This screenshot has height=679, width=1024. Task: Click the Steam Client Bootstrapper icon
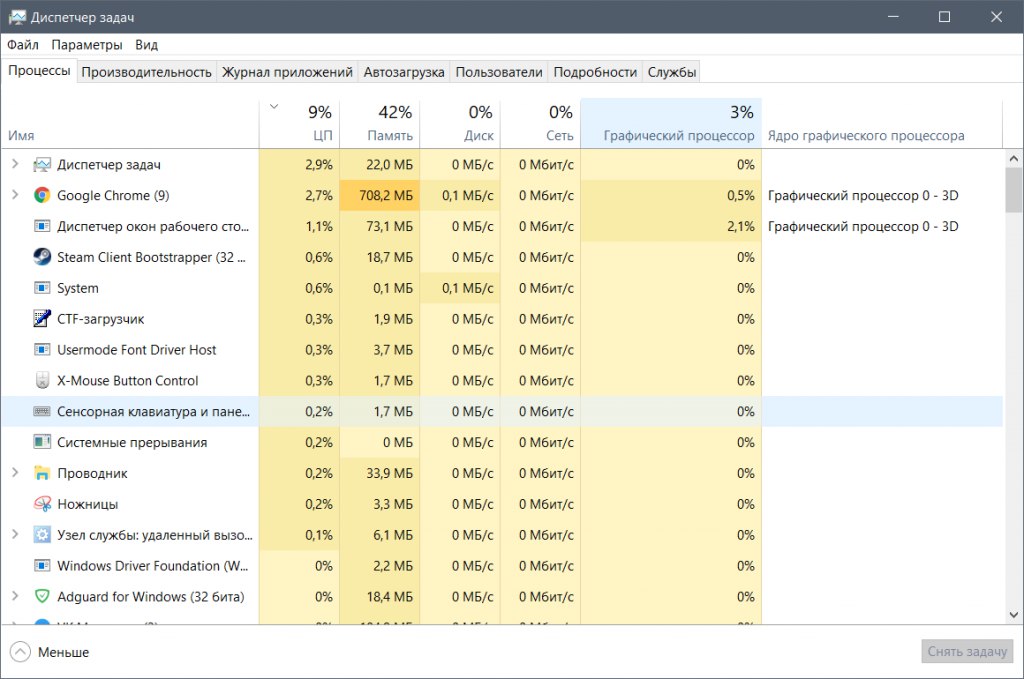42,257
